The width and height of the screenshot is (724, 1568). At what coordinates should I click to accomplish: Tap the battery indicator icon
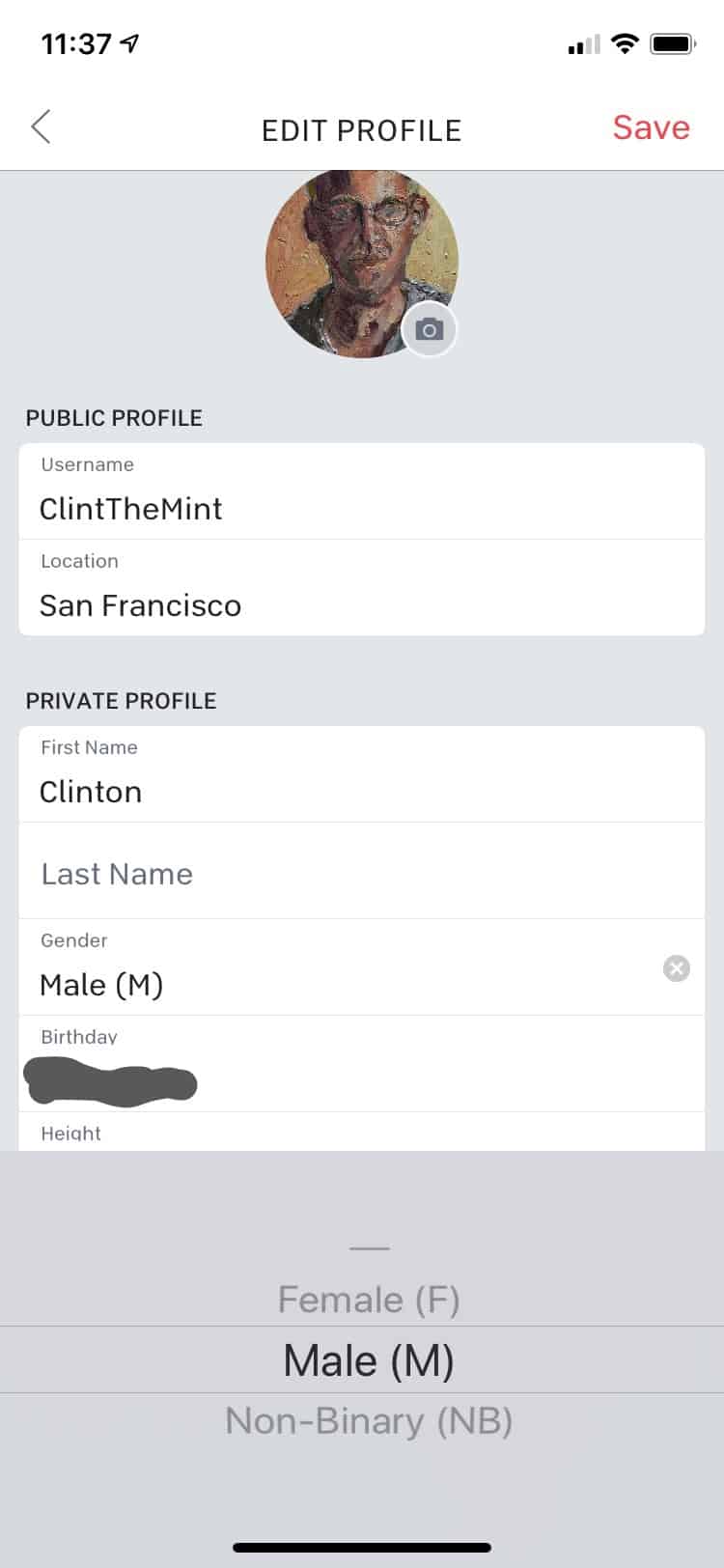(x=672, y=43)
